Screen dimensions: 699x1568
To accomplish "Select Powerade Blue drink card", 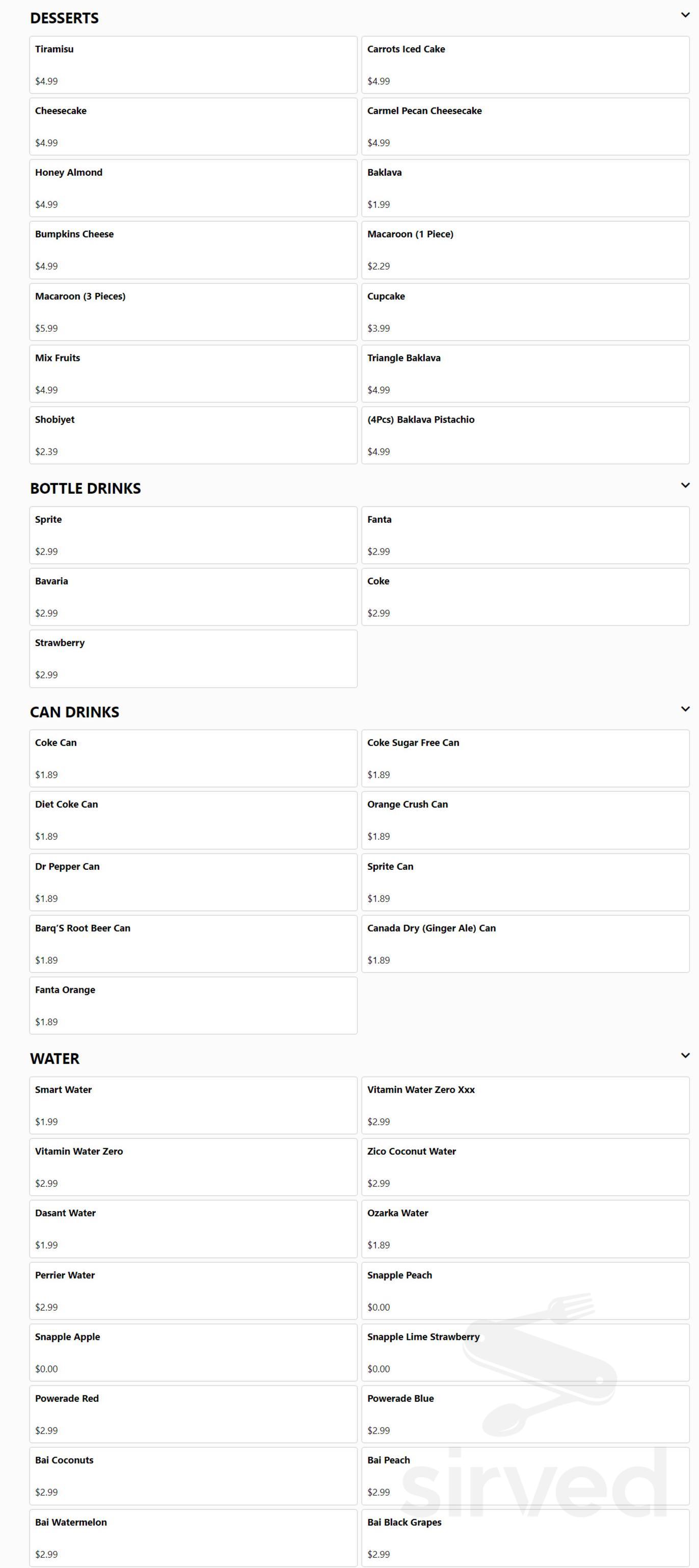I will pyautogui.click(x=525, y=1414).
